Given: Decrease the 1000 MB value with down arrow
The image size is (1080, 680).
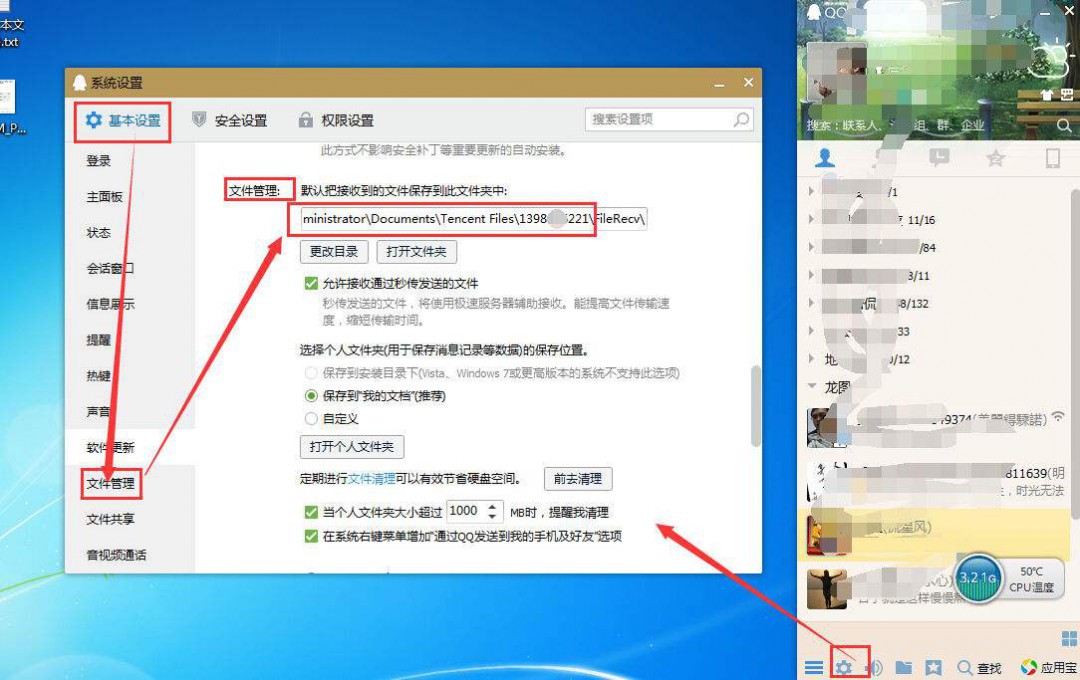Looking at the screenshot, I should click(x=492, y=516).
